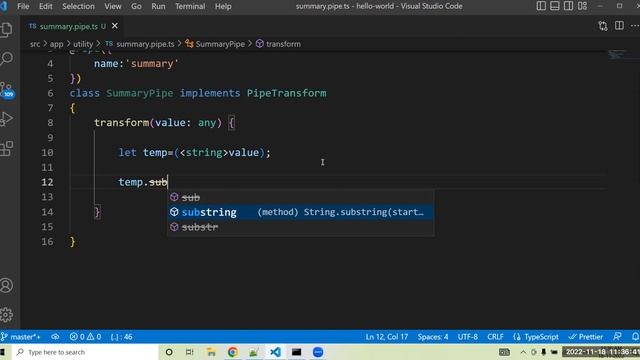Screen dimensions: 640x360
Task: Click the master branch status item
Action: pyautogui.click(x=21, y=337)
